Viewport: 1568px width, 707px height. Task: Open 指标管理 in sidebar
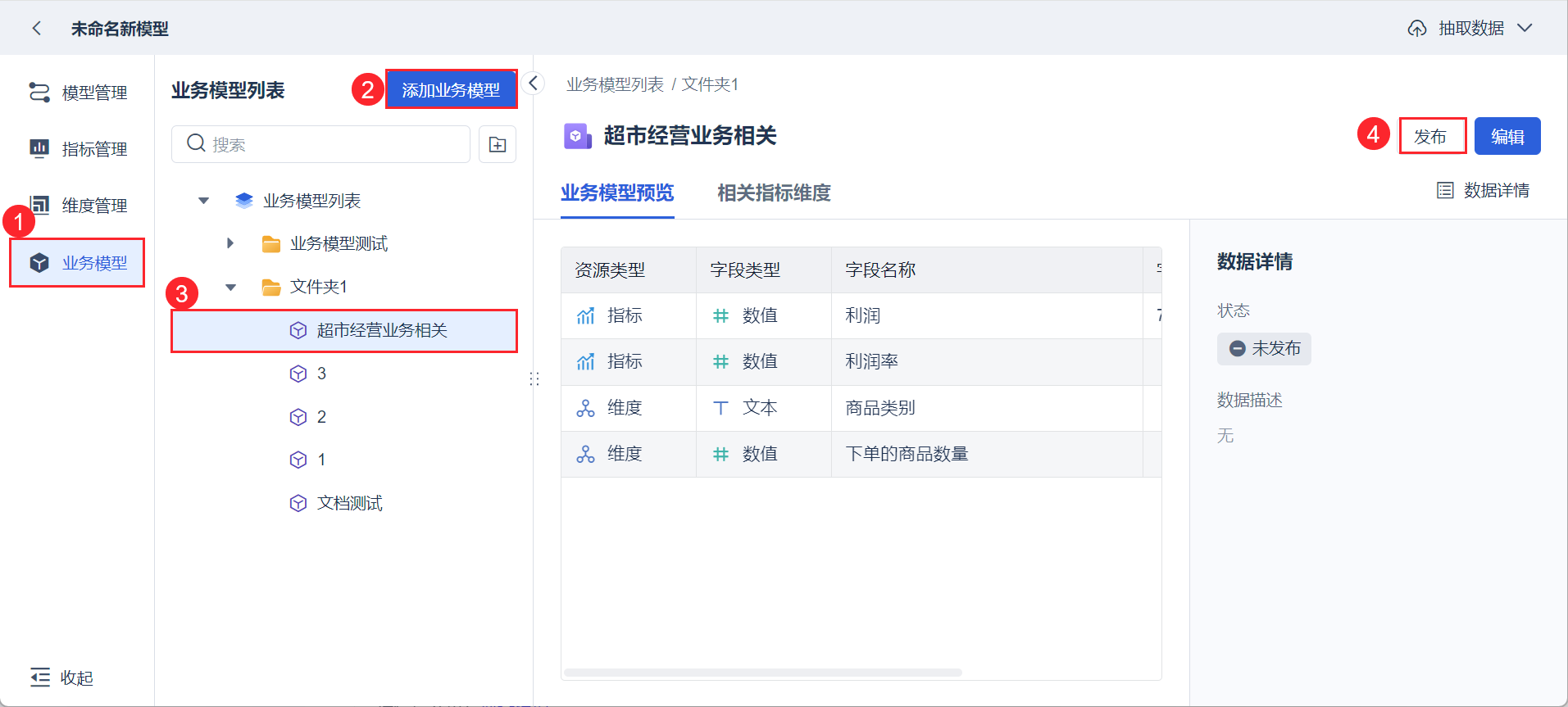(x=79, y=149)
